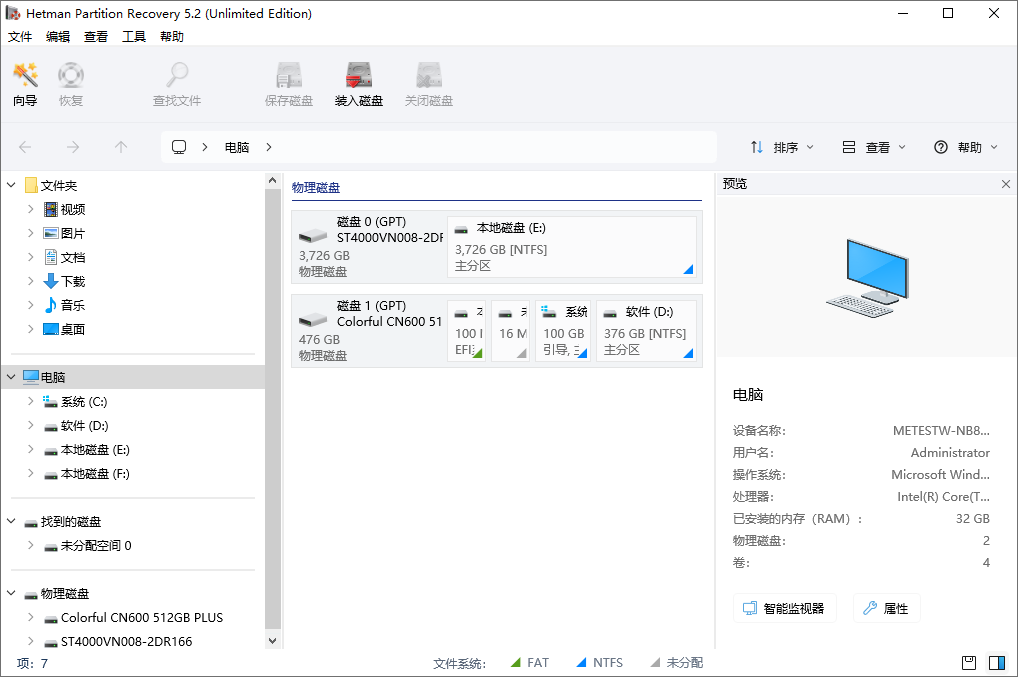This screenshot has height=677, width=1018.
Task: Toggle the NTFS file system filter
Action: point(599,662)
